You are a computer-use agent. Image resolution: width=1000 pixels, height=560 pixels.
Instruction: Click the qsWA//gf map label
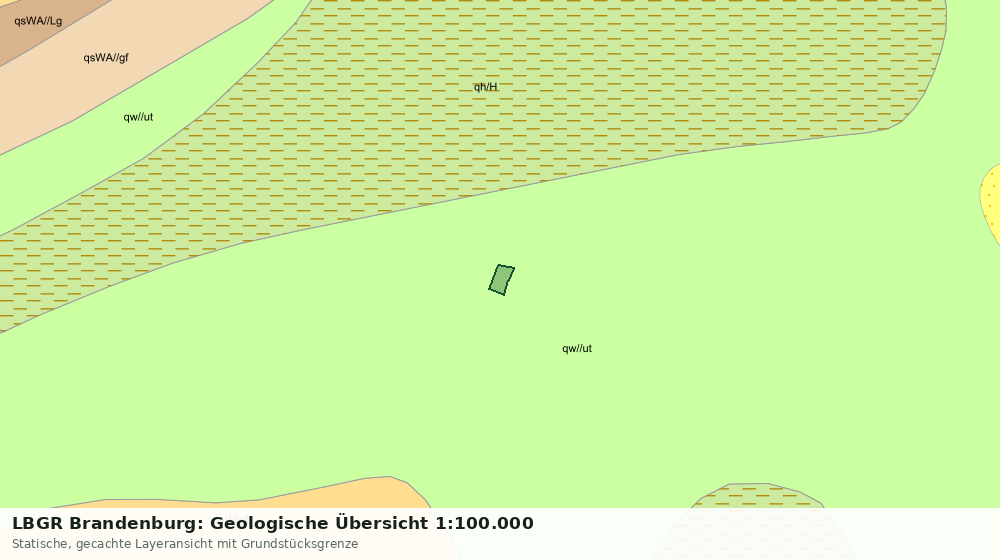106,58
